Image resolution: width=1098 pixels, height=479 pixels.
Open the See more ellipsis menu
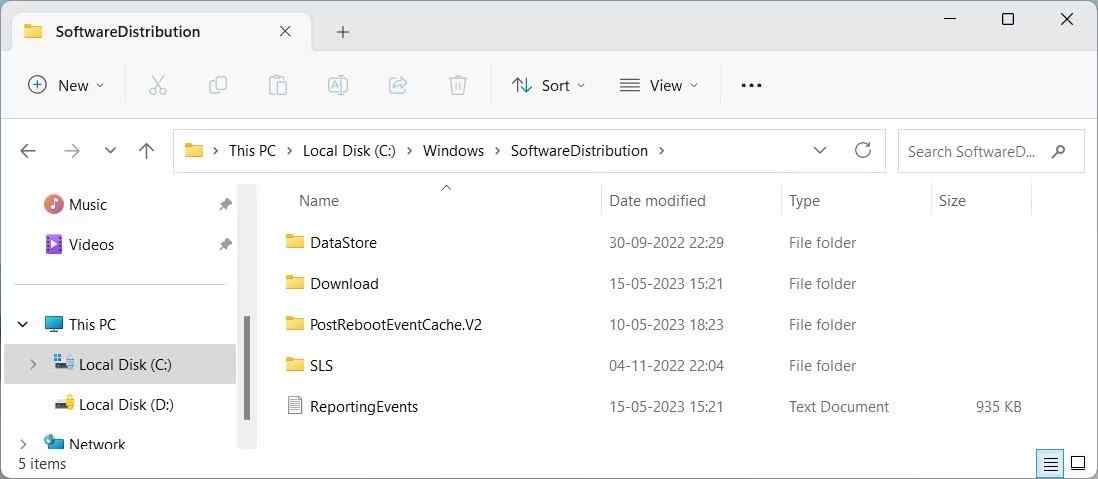751,85
